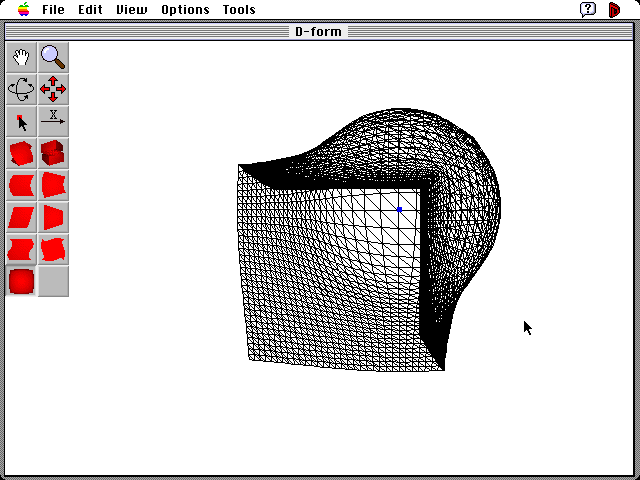This screenshot has width=640, height=480.
Task: Open the Edit menu
Action: click(x=90, y=9)
